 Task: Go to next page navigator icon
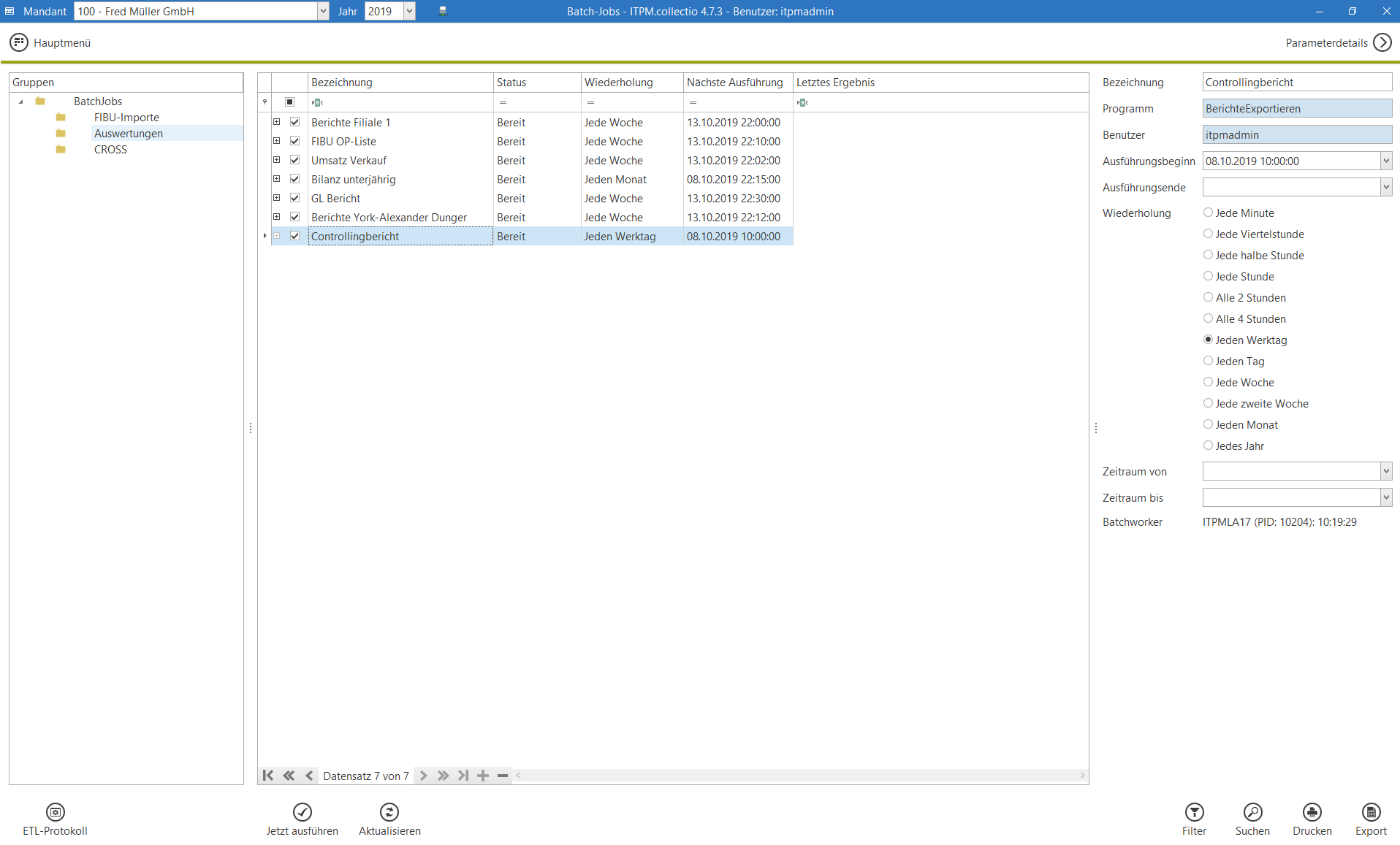tap(443, 776)
